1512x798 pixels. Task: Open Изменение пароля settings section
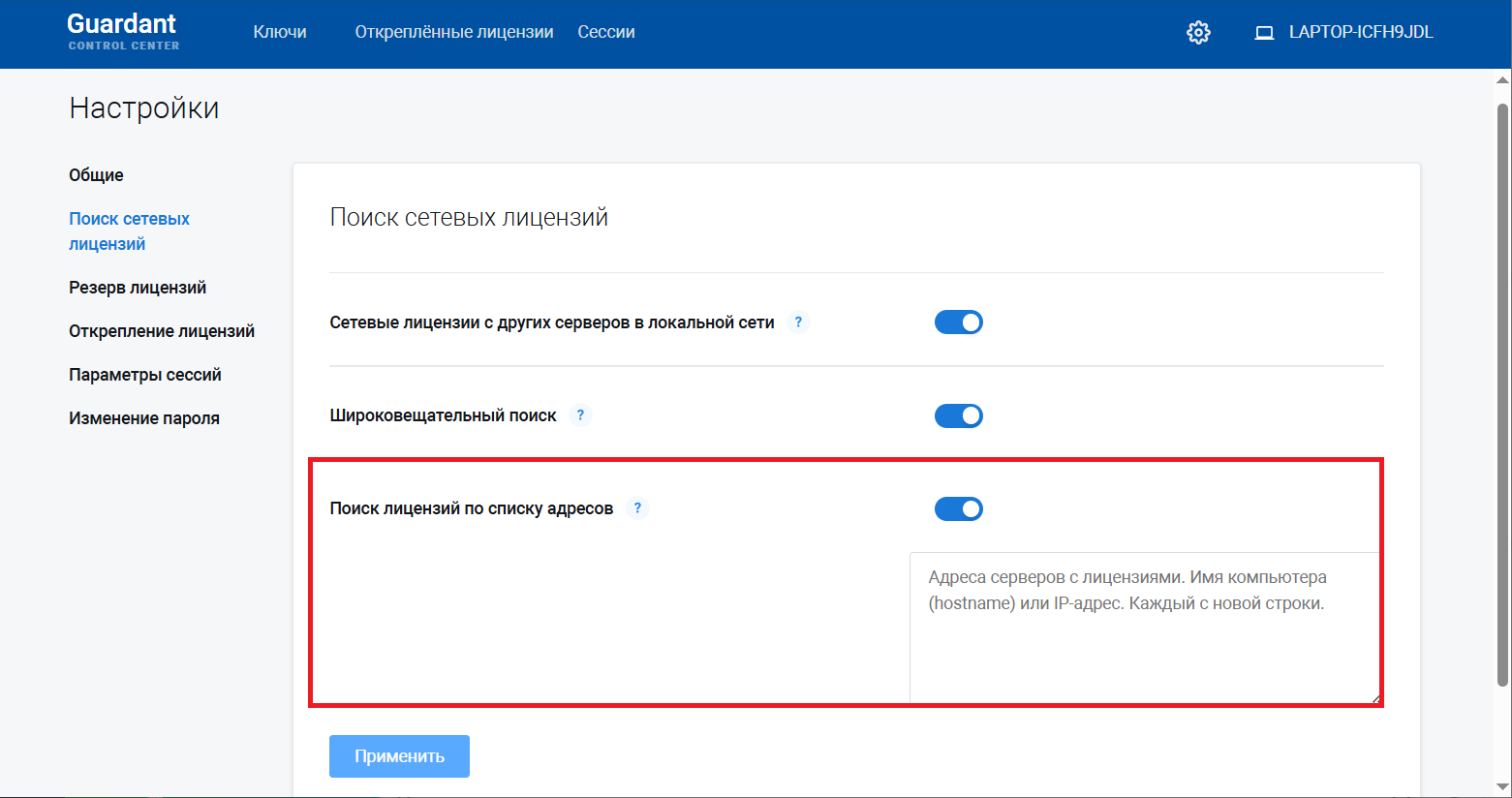coord(144,418)
